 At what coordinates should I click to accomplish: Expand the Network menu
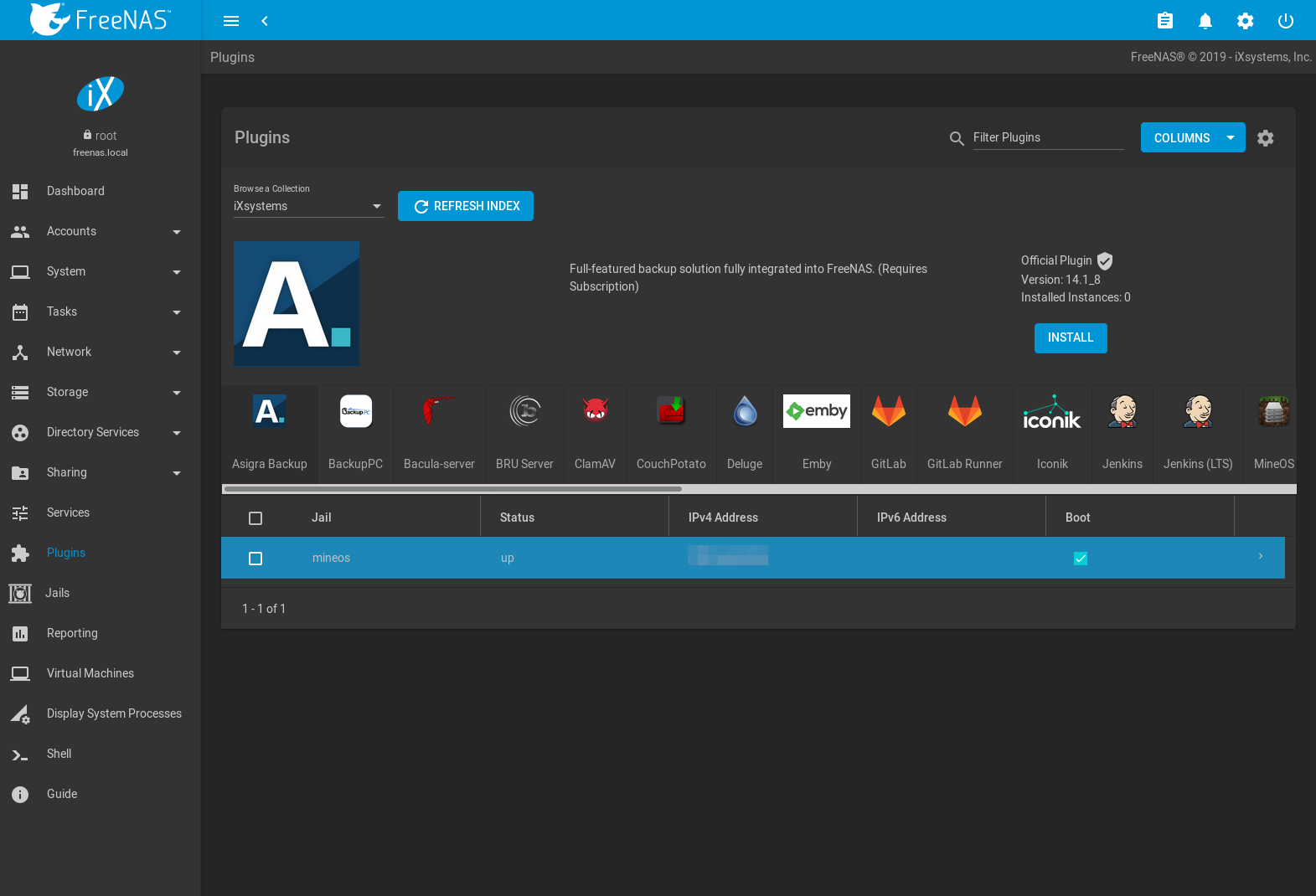[101, 352]
